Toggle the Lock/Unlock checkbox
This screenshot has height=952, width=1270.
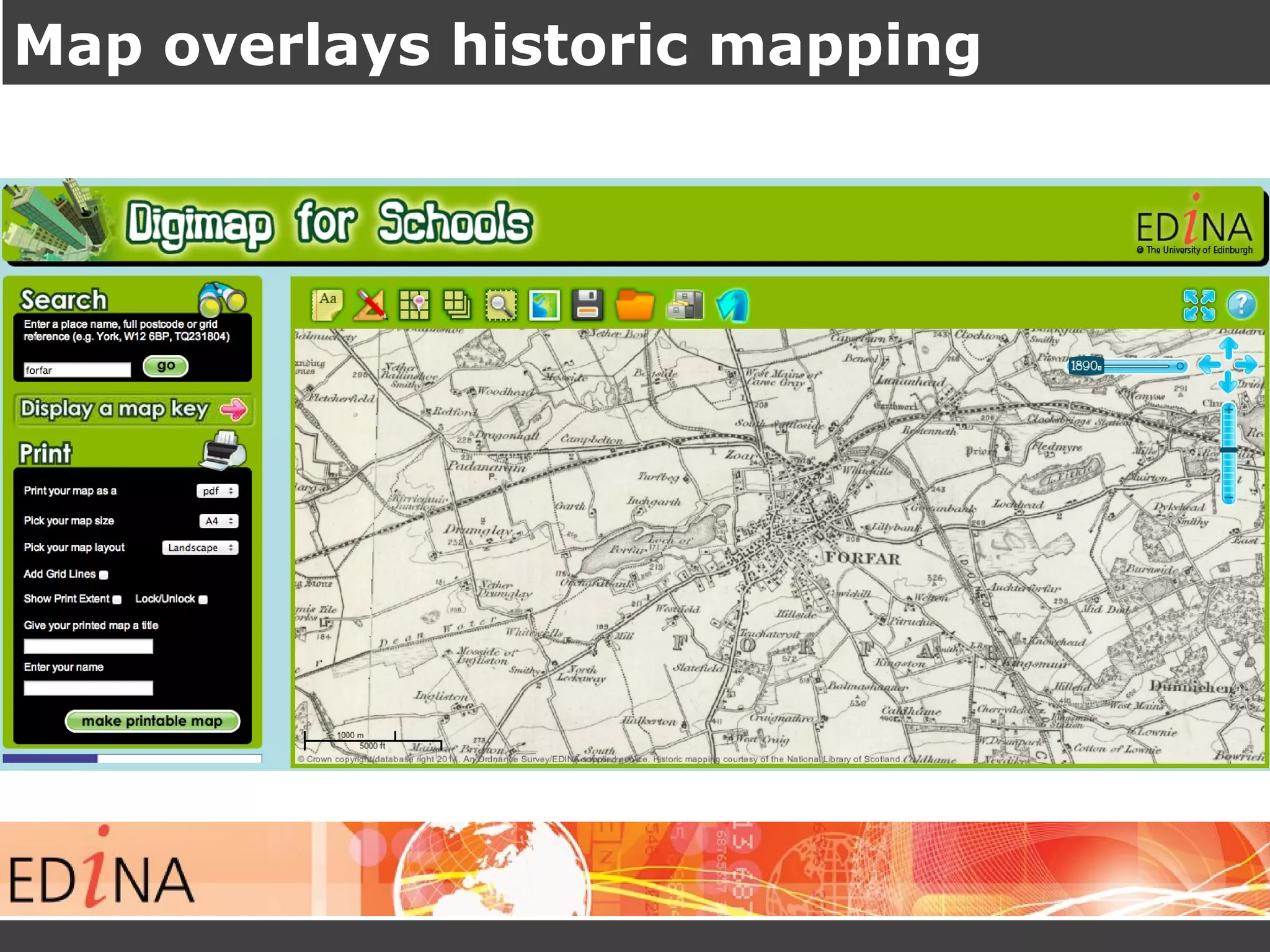203,599
